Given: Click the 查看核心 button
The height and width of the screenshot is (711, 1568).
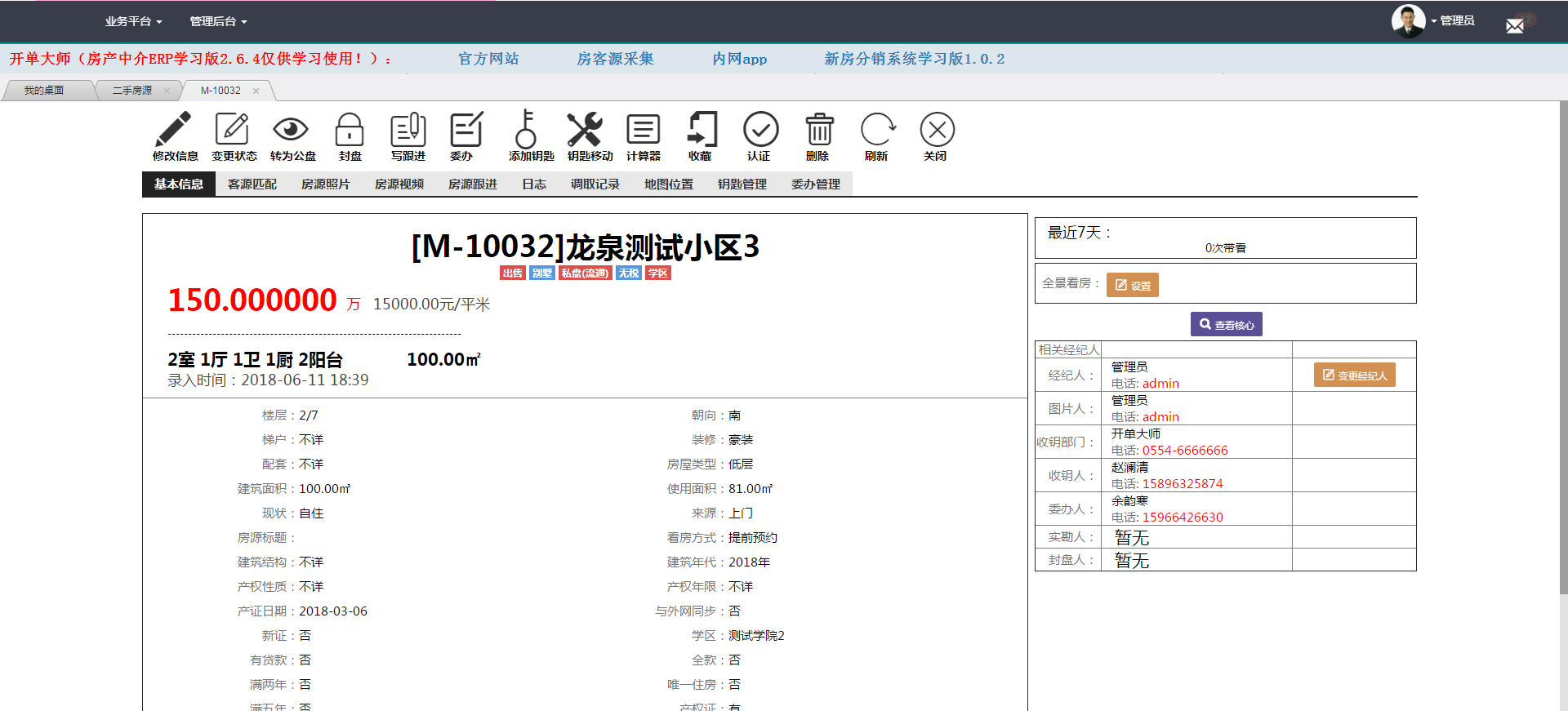Looking at the screenshot, I should 1227,324.
